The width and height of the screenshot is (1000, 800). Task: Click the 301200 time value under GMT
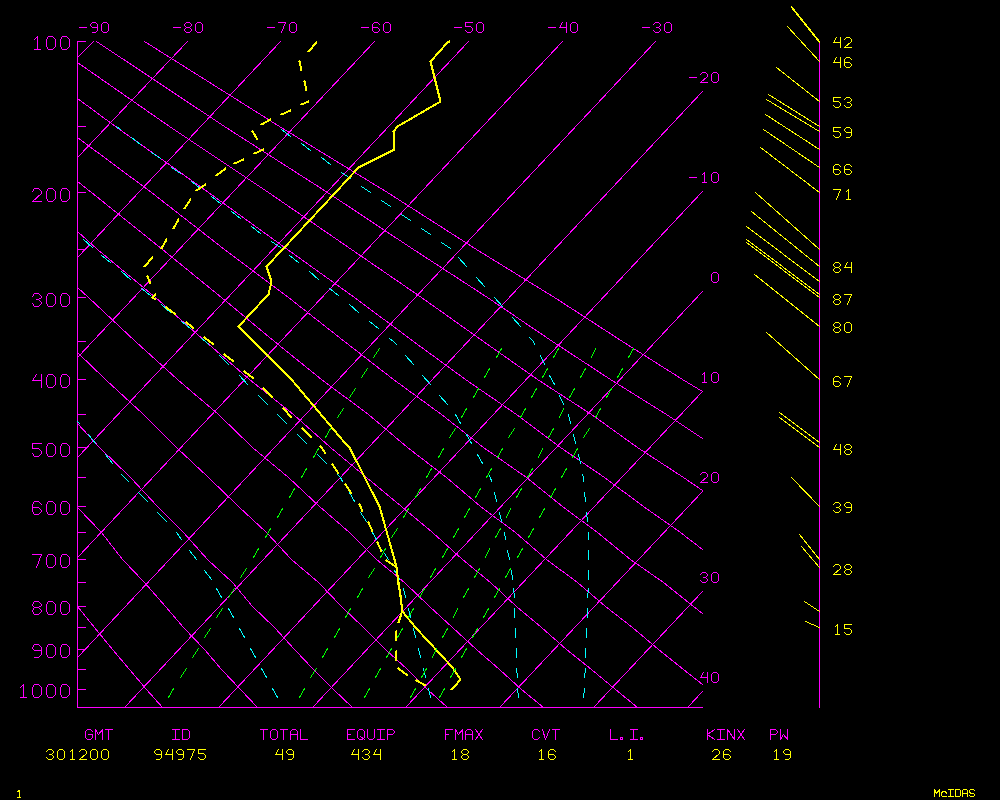tap(78, 755)
